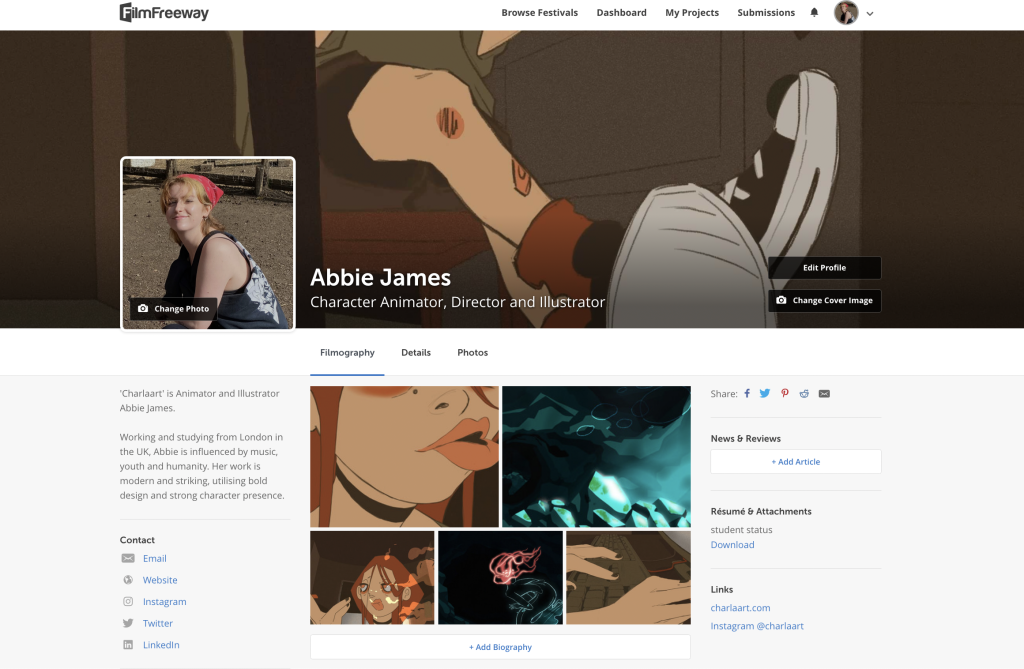The width and height of the screenshot is (1024, 669).
Task: Open the Instagram @charlaart link
Action: 757,626
